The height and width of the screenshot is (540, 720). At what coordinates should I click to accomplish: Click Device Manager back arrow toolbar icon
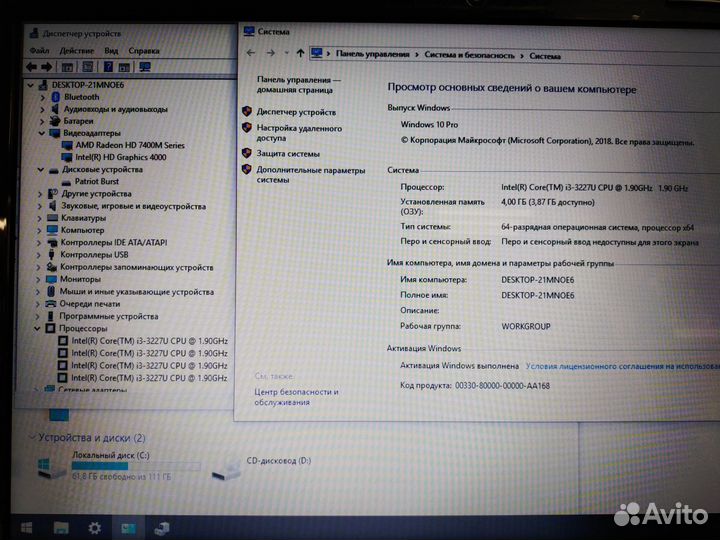point(32,67)
